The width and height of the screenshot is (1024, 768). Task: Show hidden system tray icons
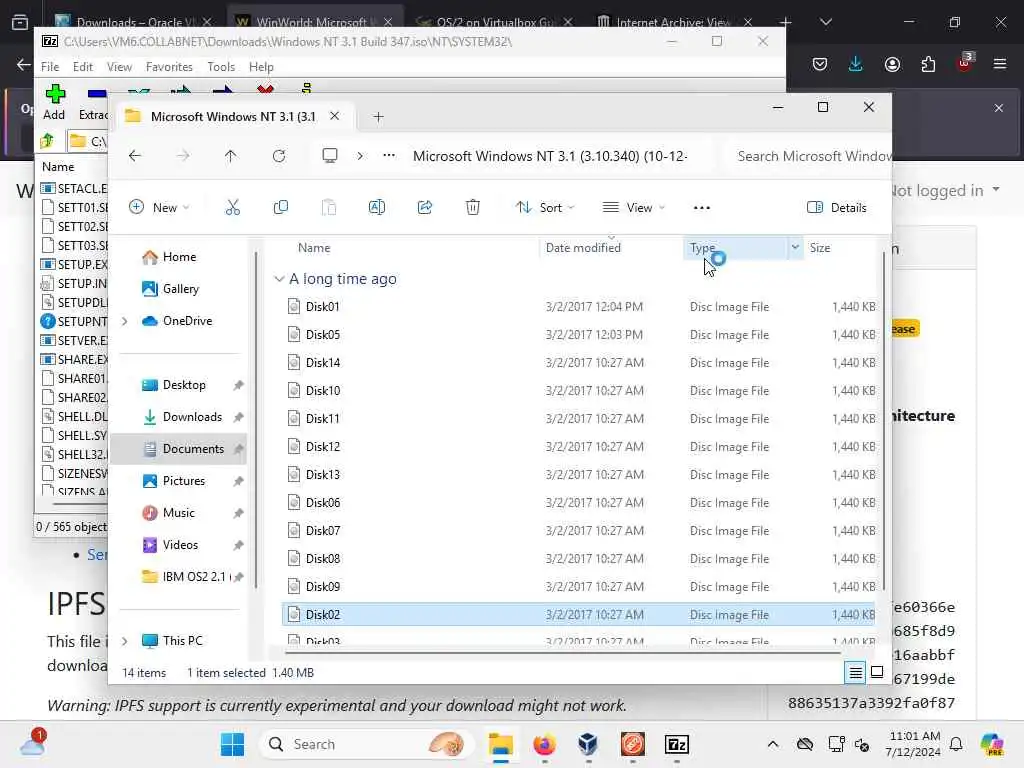(773, 744)
